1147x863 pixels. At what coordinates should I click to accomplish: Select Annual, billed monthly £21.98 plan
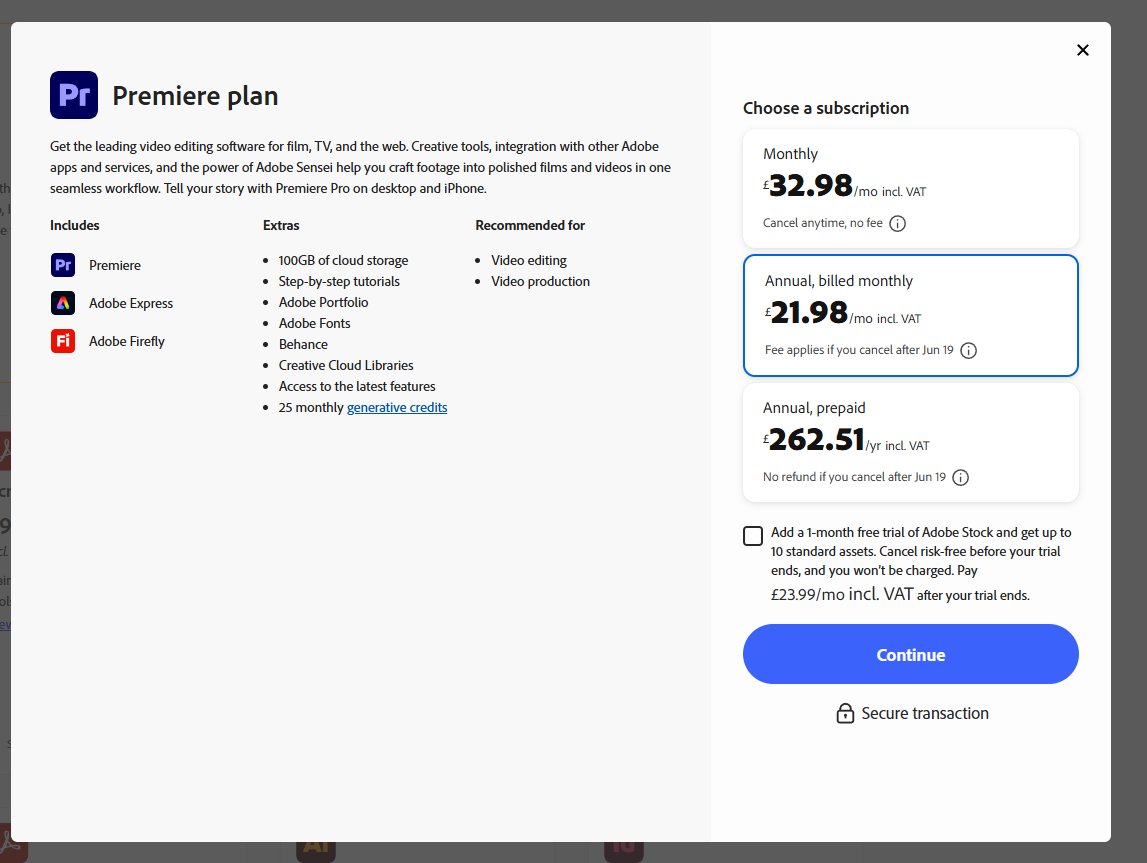pos(911,315)
